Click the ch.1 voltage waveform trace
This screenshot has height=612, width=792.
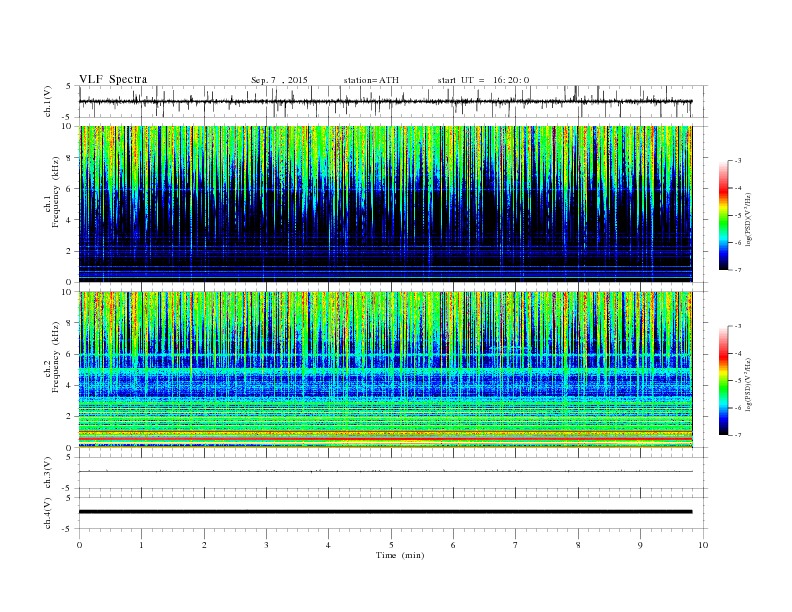385,101
